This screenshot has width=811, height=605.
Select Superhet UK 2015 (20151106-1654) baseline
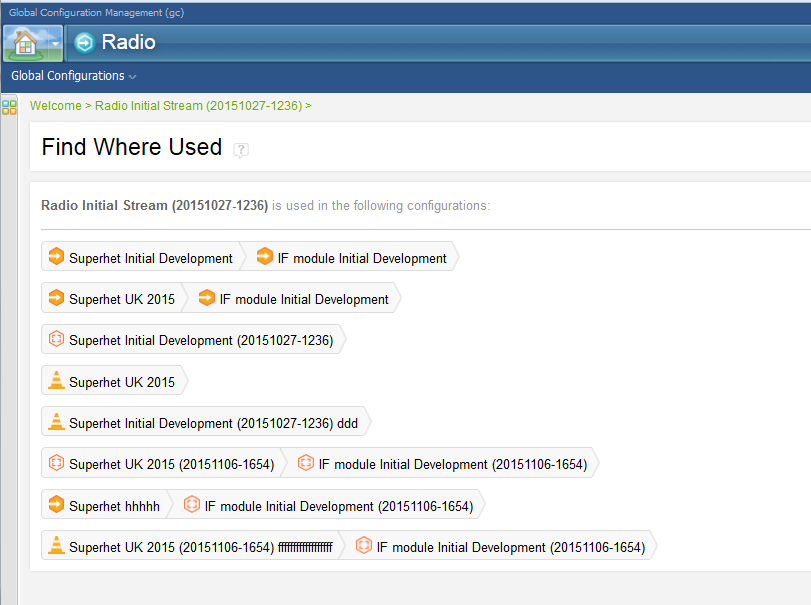[x=171, y=464]
